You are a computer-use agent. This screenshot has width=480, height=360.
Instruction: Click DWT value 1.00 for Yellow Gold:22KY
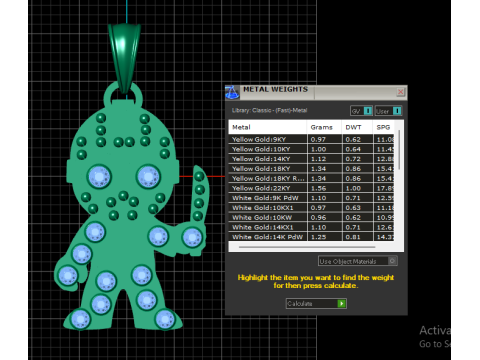tap(353, 188)
